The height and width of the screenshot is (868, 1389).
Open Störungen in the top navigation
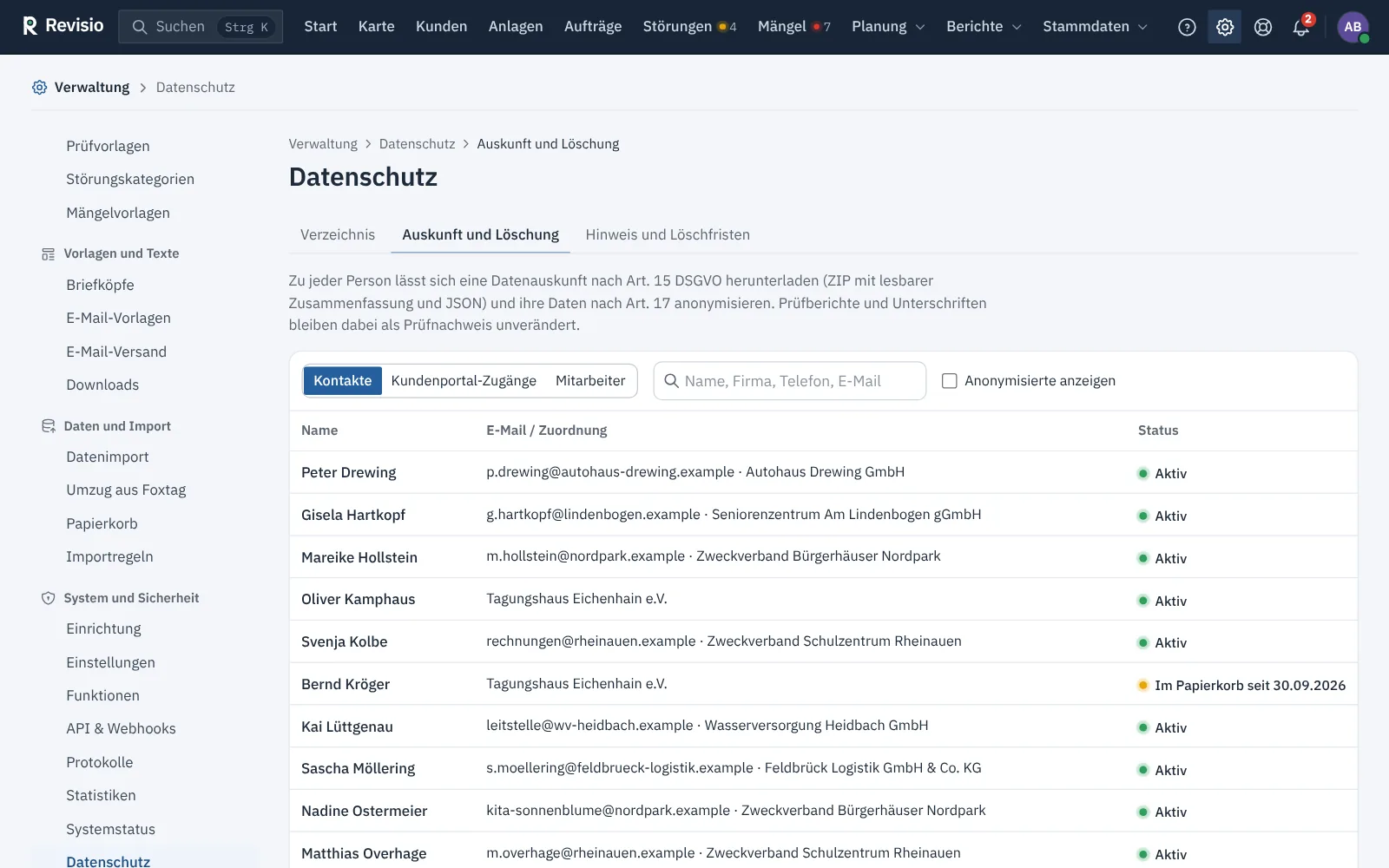(689, 27)
